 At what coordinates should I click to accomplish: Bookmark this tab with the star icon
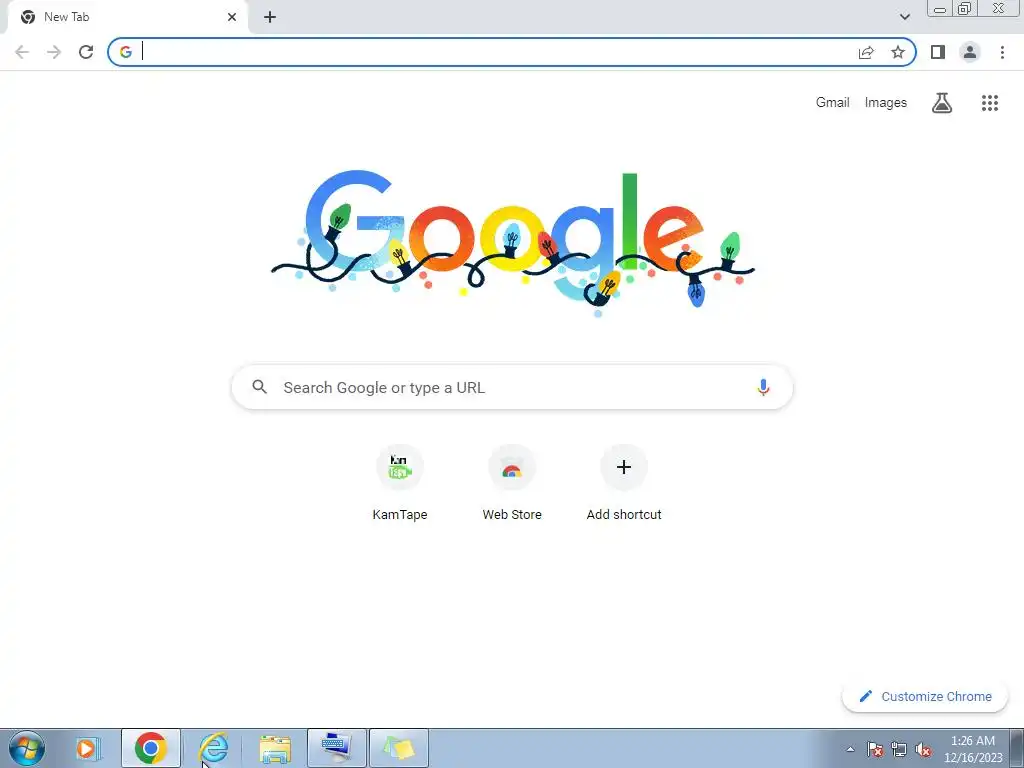point(898,52)
